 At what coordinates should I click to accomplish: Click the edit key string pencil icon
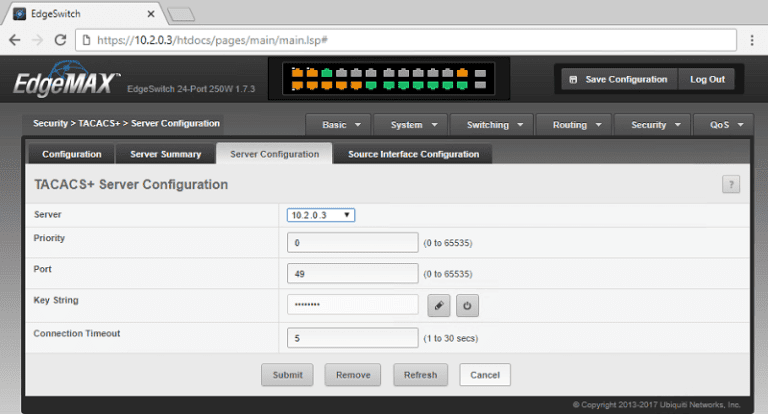439,306
